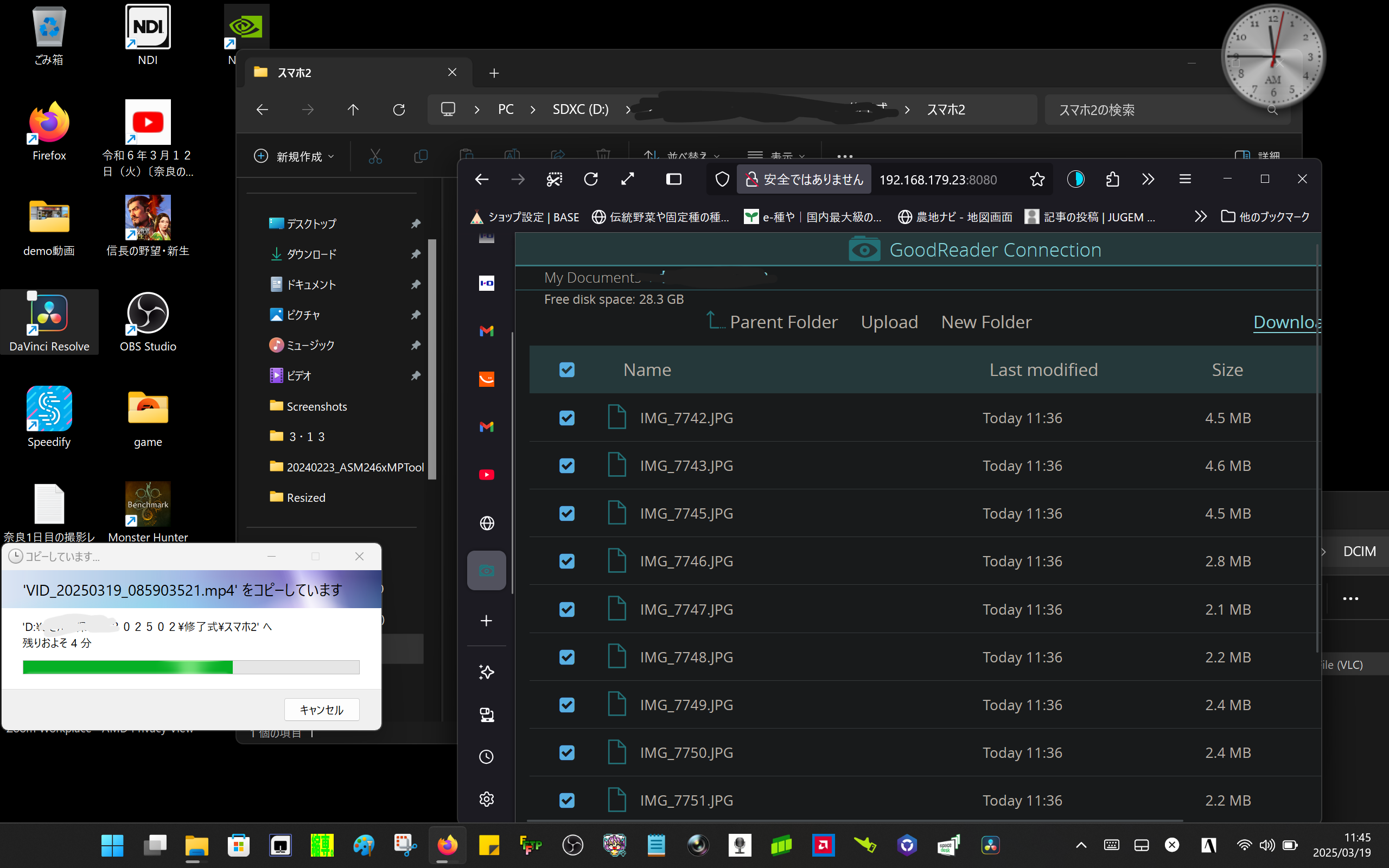Click the shield tracking protection icon
Screen dimensions: 1389x868
click(x=722, y=180)
